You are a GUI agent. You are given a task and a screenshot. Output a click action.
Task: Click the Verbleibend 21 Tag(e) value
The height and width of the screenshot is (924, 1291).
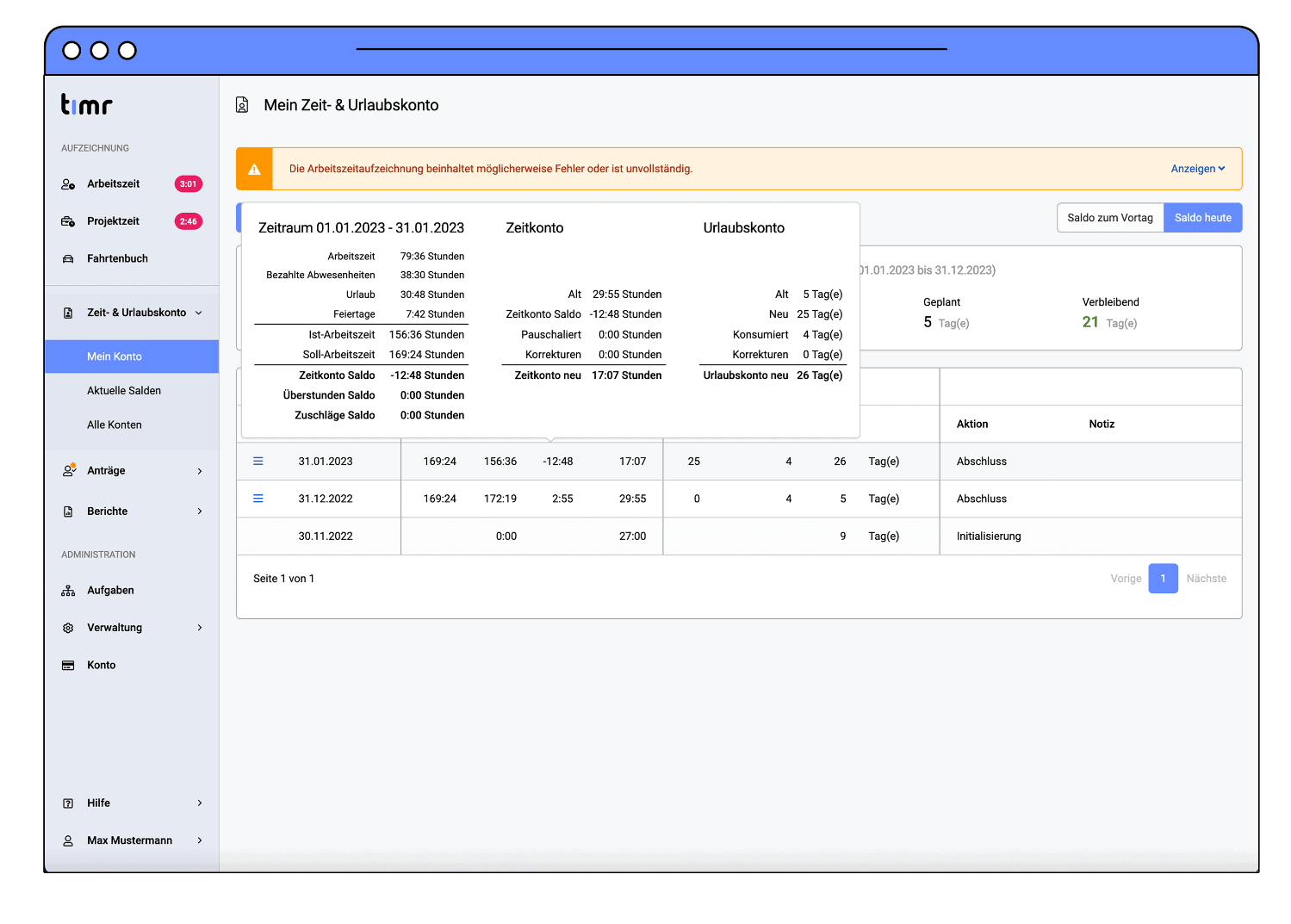[1109, 322]
